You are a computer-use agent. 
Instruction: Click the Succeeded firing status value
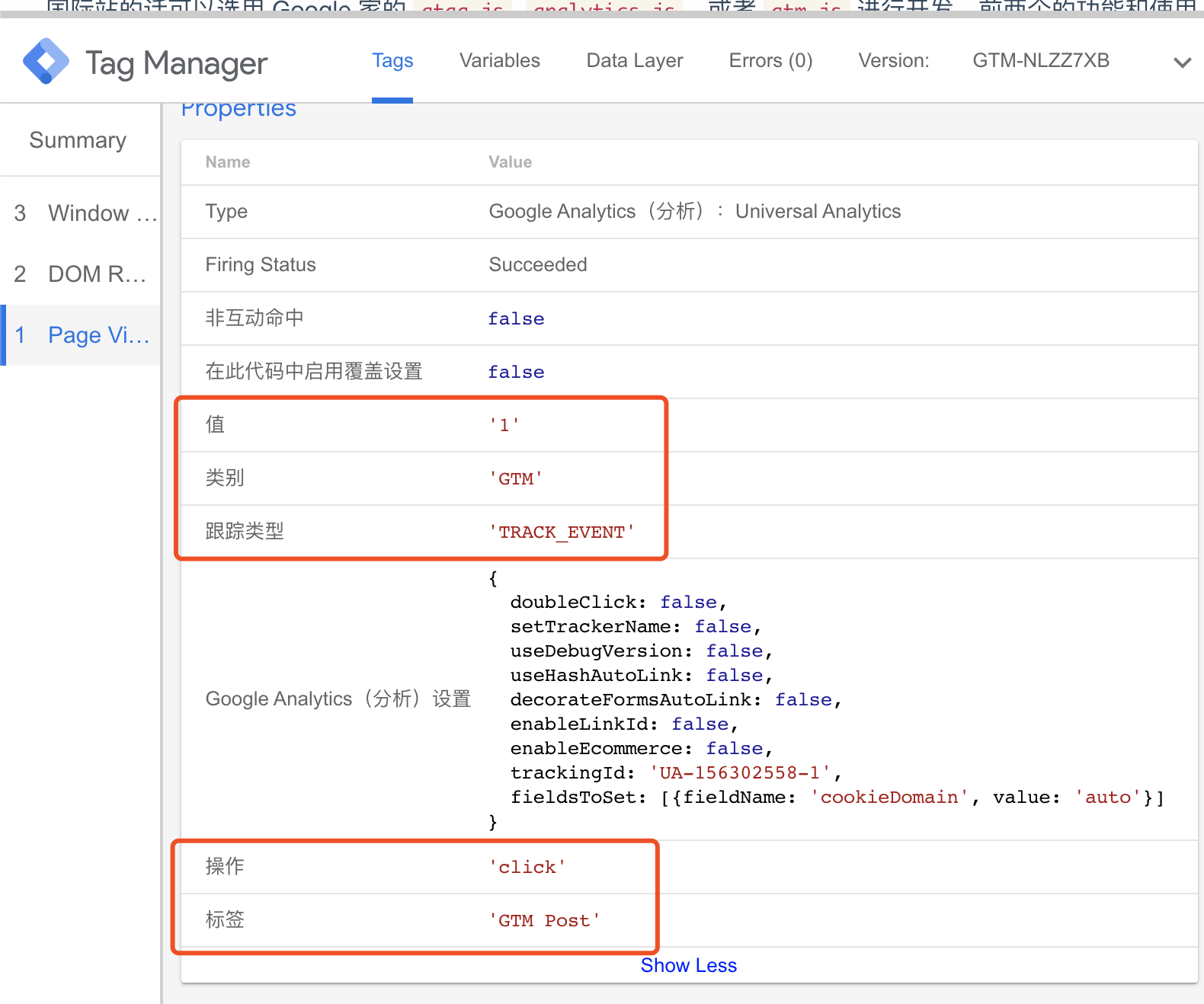538,265
